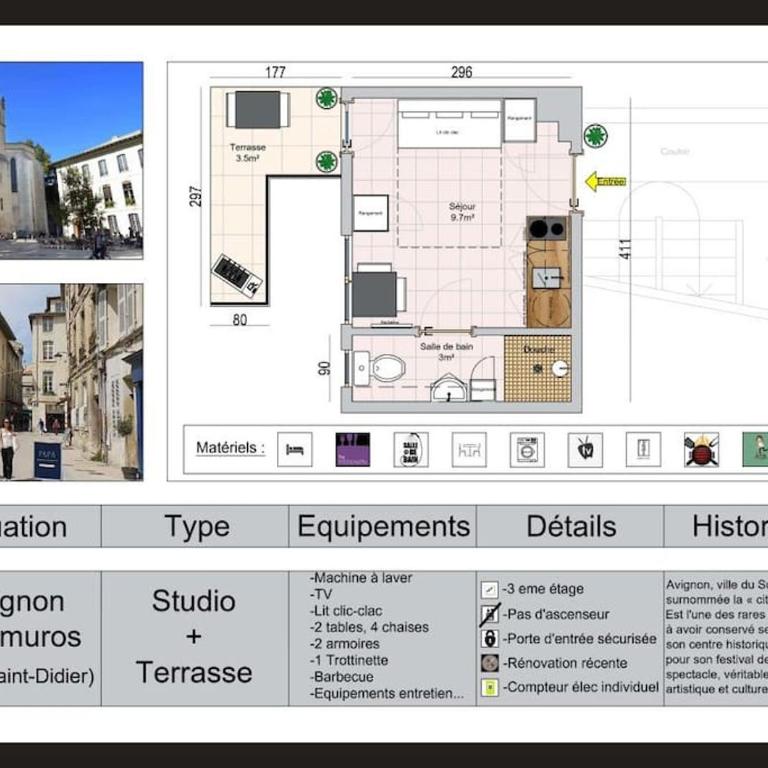The image size is (768, 768).
Task: Click the wardrobe icon in Matériels row
Action: [x=643, y=449]
